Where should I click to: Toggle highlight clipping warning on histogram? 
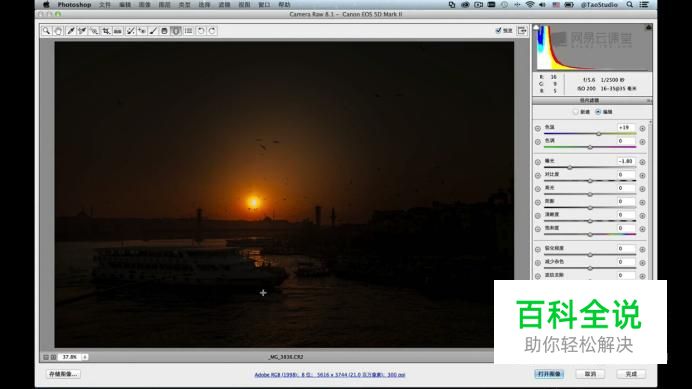click(648, 27)
